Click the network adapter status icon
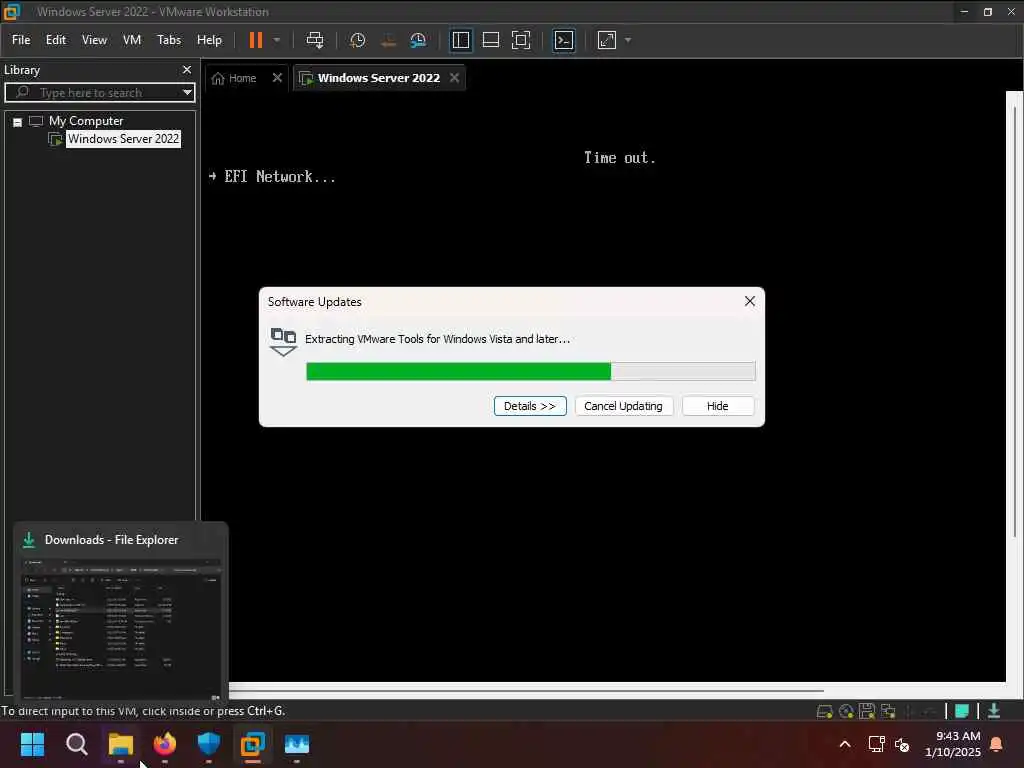The height and width of the screenshot is (768, 1024). (888, 711)
